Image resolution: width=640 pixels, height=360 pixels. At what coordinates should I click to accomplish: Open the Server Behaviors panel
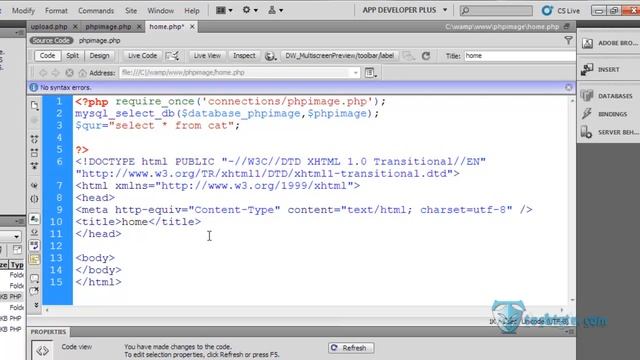coord(609,132)
